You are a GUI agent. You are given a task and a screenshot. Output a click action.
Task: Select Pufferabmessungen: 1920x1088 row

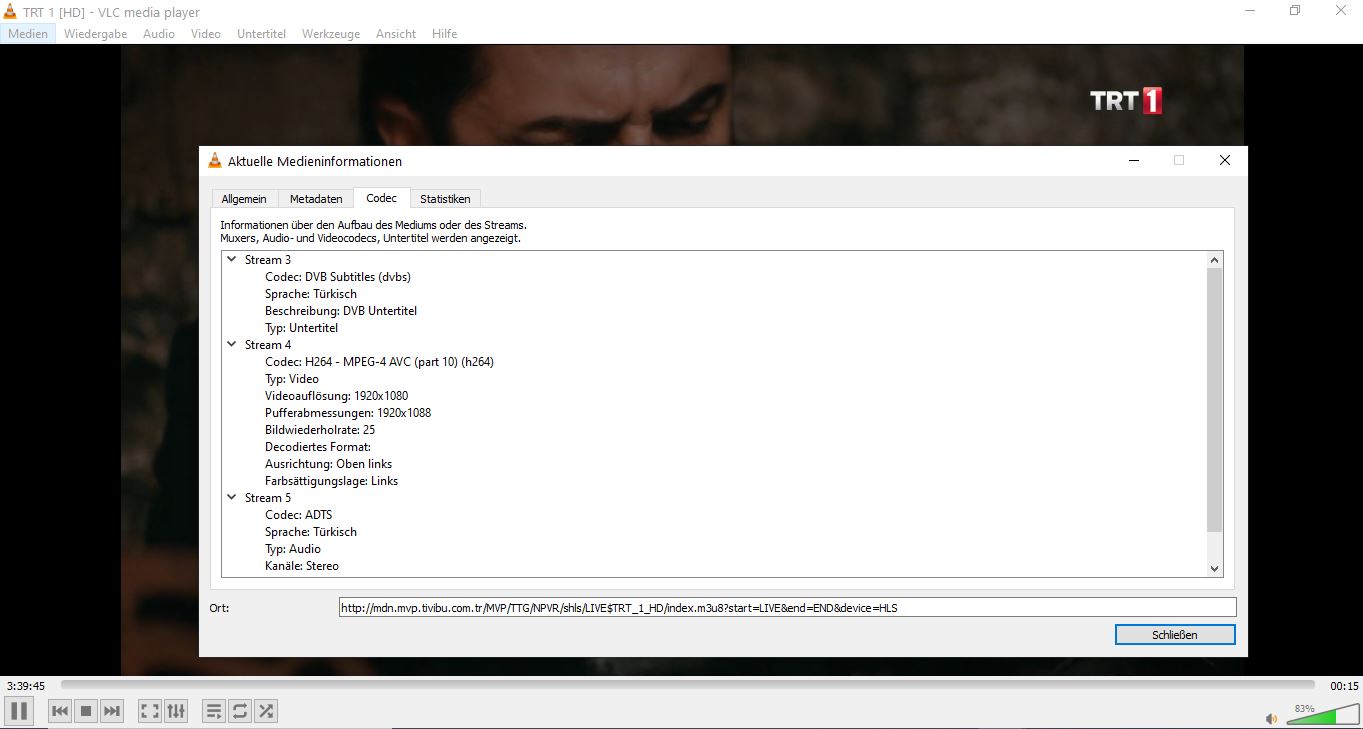point(348,413)
